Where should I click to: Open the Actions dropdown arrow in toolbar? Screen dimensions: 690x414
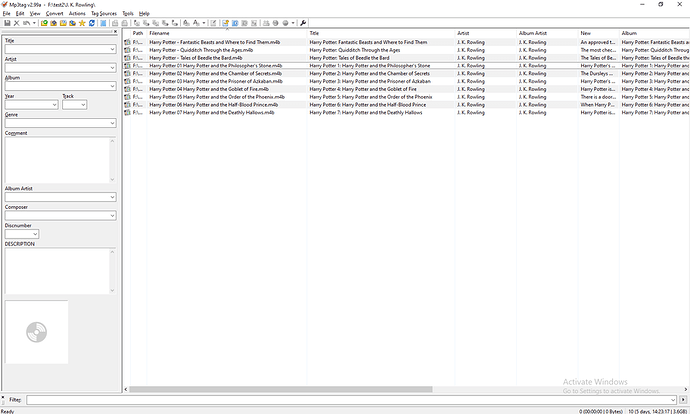pos(204,23)
